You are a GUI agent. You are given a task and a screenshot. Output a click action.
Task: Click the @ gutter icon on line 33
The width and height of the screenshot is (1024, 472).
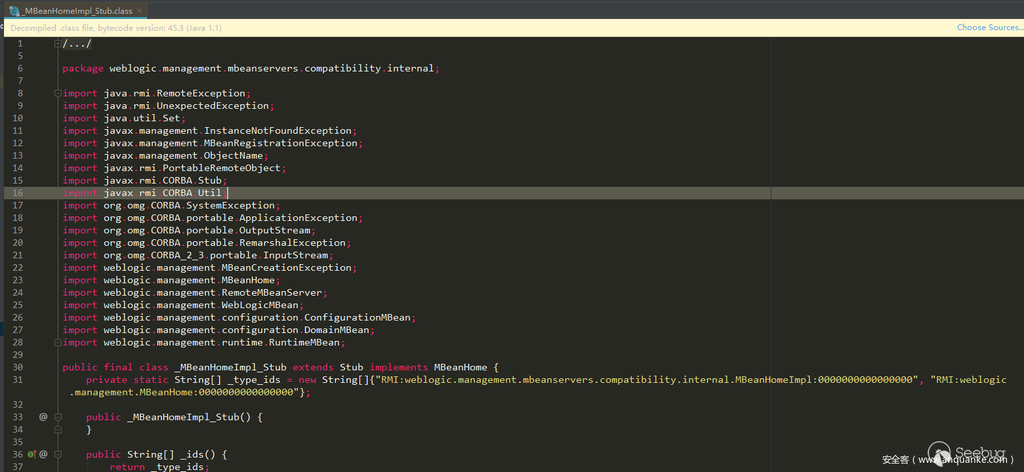(43, 417)
